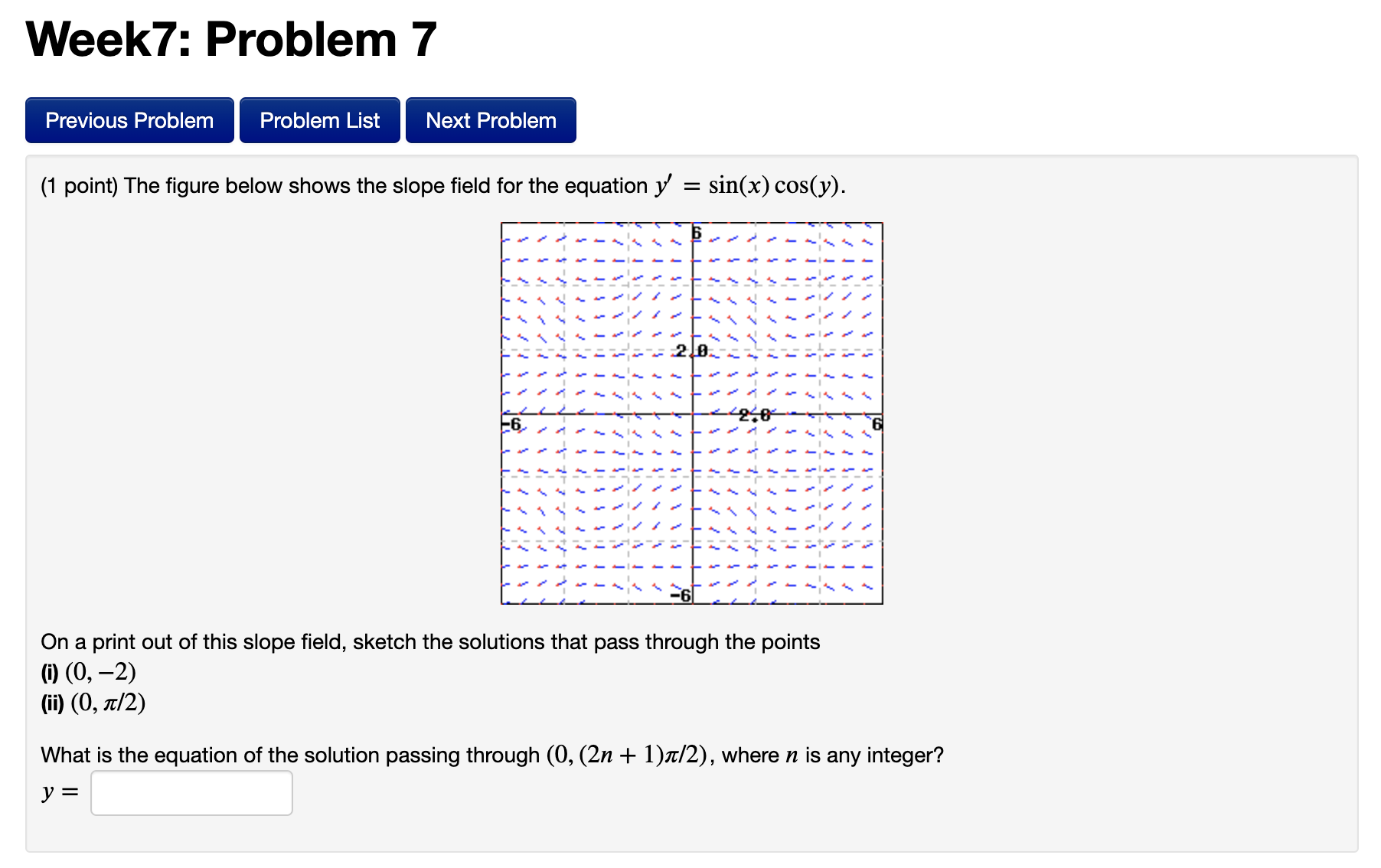The width and height of the screenshot is (1381, 868).
Task: Click the -6 label on the horizontal axis
Action: coord(511,422)
